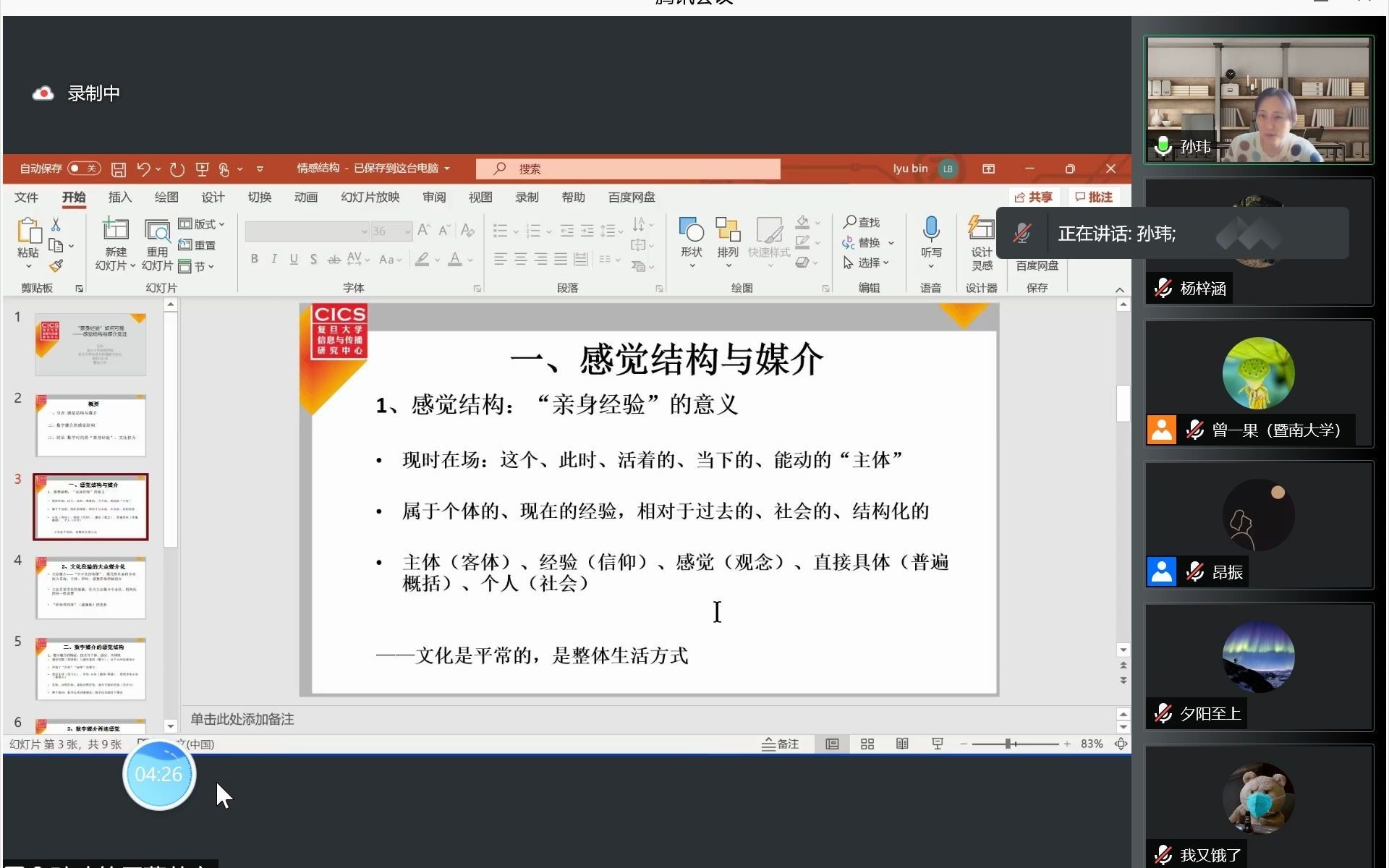Open the font name dropdown

pyautogui.click(x=364, y=231)
